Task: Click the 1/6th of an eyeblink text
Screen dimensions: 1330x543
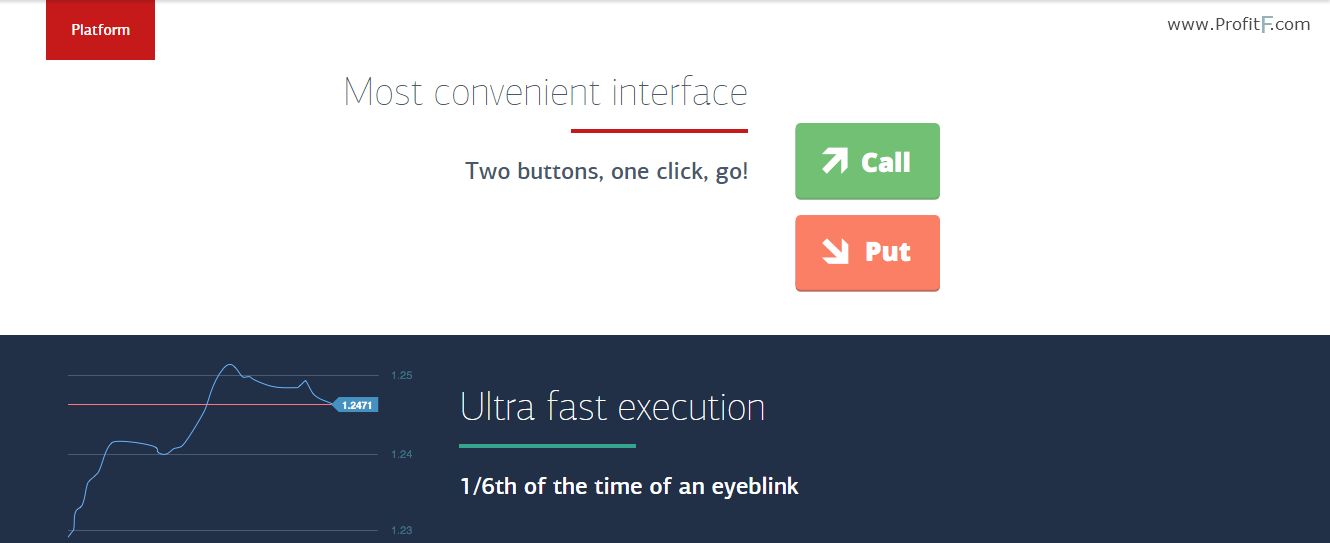Action: (629, 487)
